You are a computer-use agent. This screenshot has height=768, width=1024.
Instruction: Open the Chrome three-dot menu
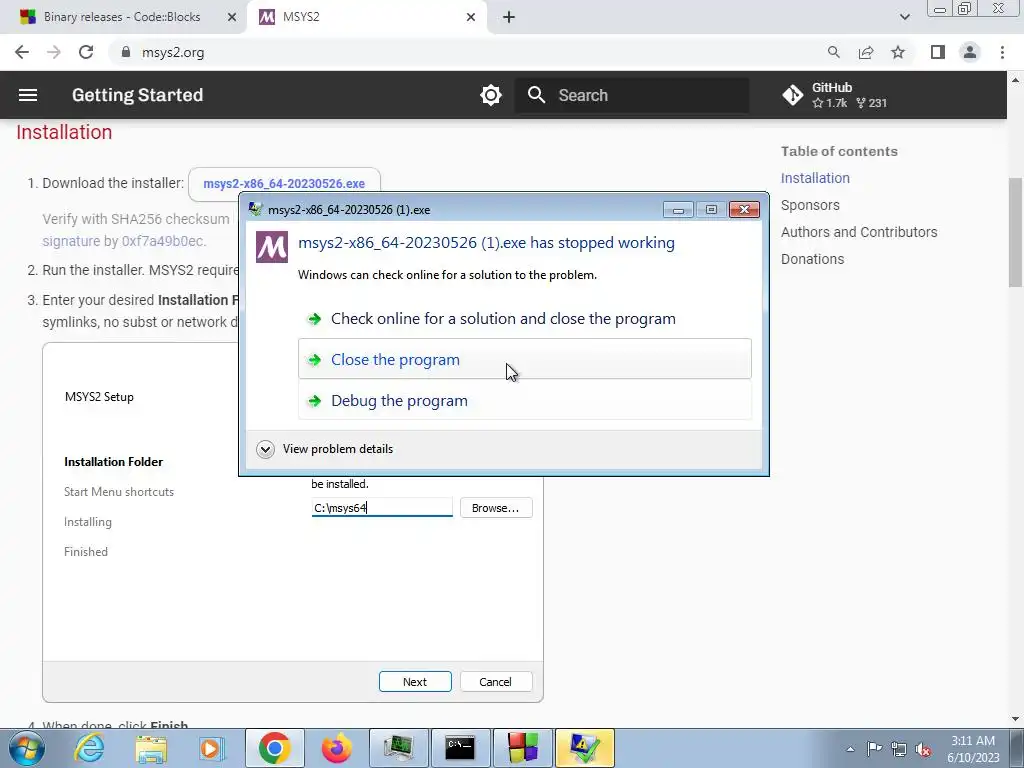coord(1002,52)
